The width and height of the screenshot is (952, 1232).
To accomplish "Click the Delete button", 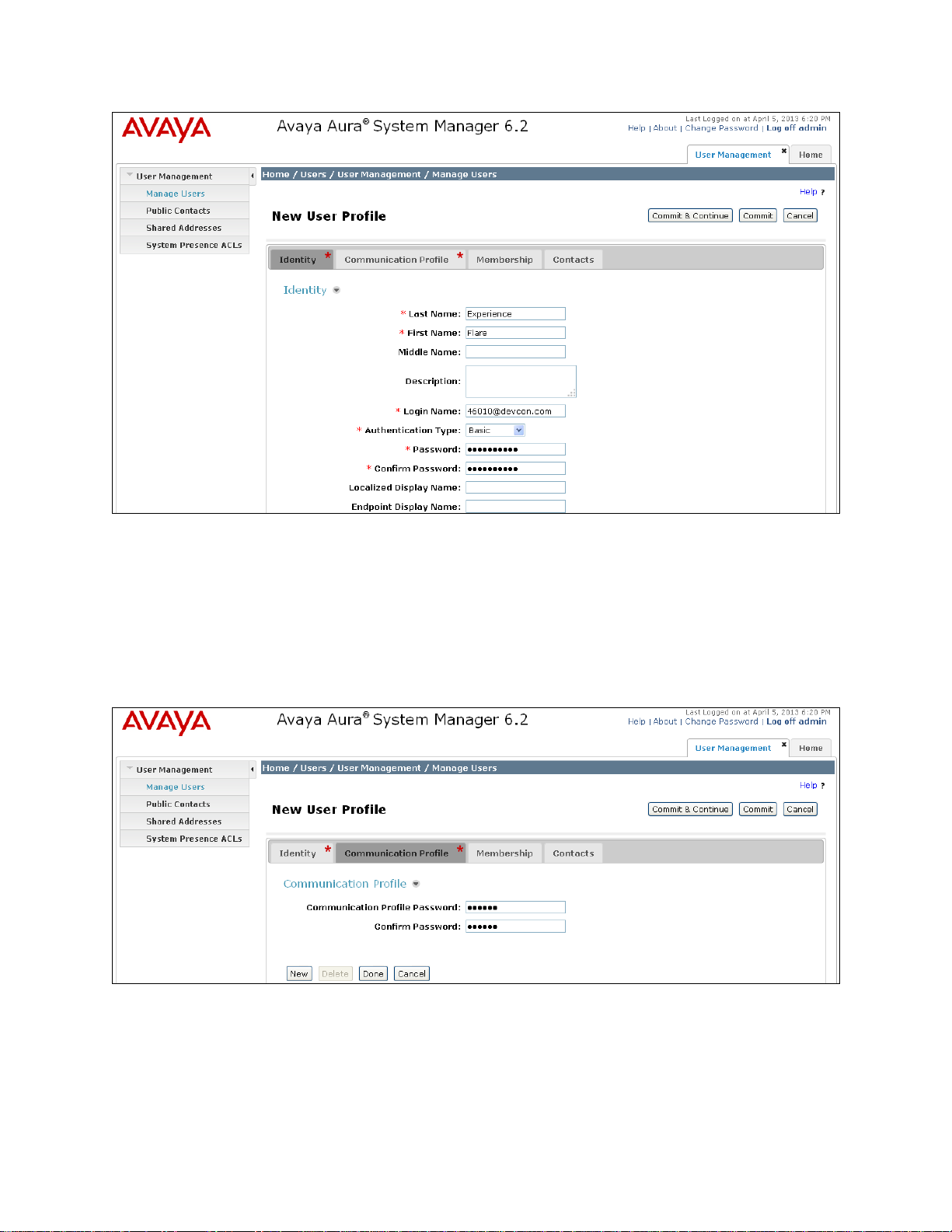I will [x=335, y=974].
